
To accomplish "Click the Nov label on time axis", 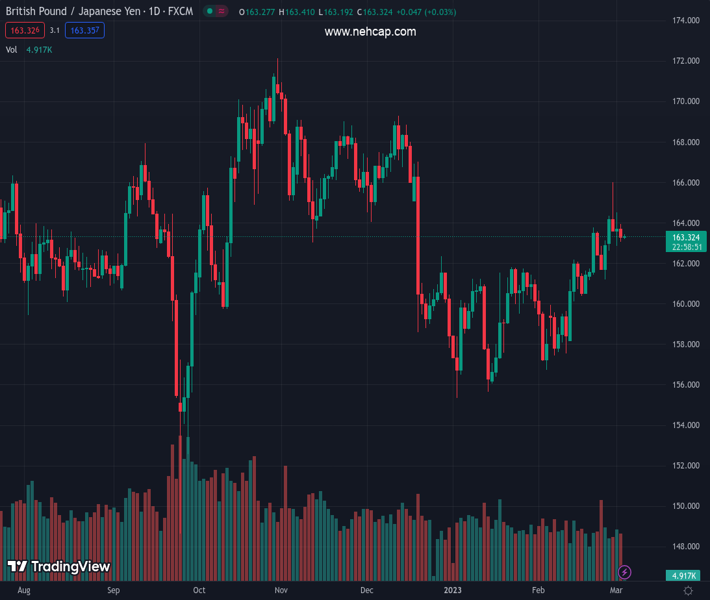I will point(281,591).
